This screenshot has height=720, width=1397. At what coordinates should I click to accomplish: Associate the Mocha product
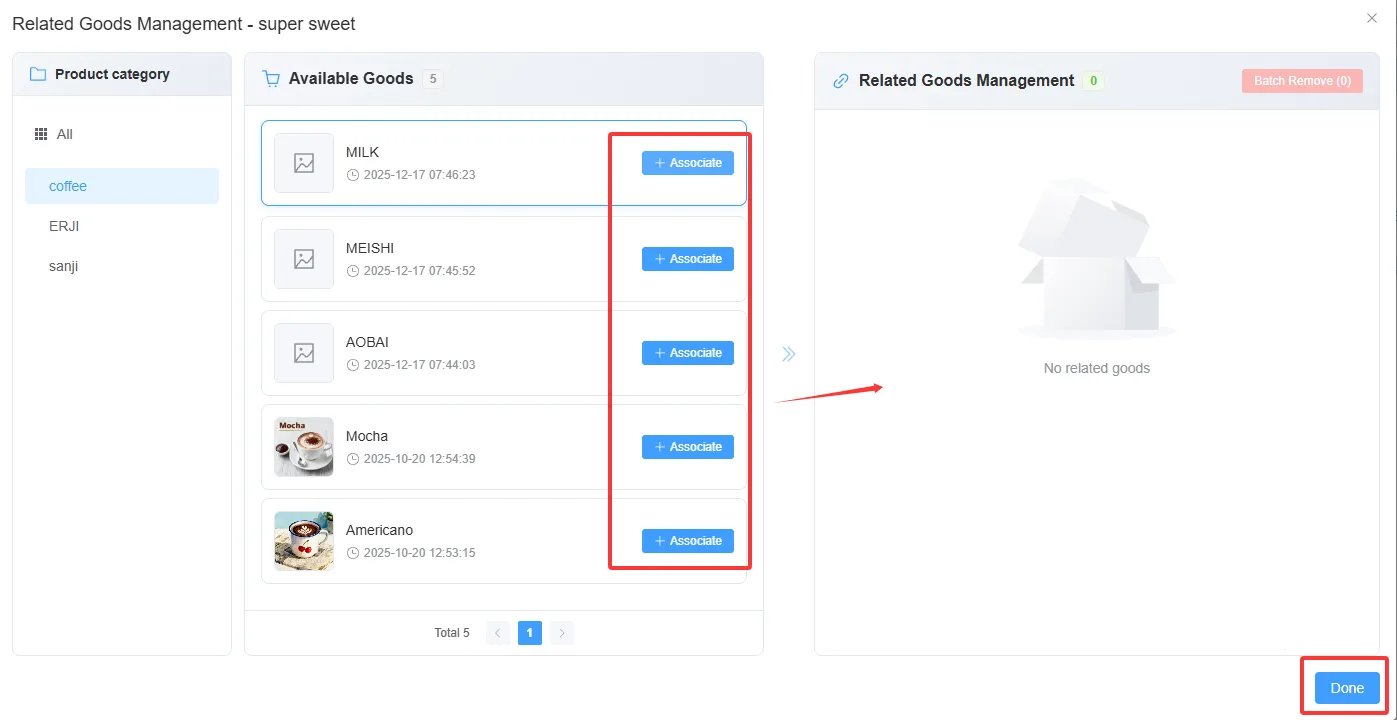[688, 447]
